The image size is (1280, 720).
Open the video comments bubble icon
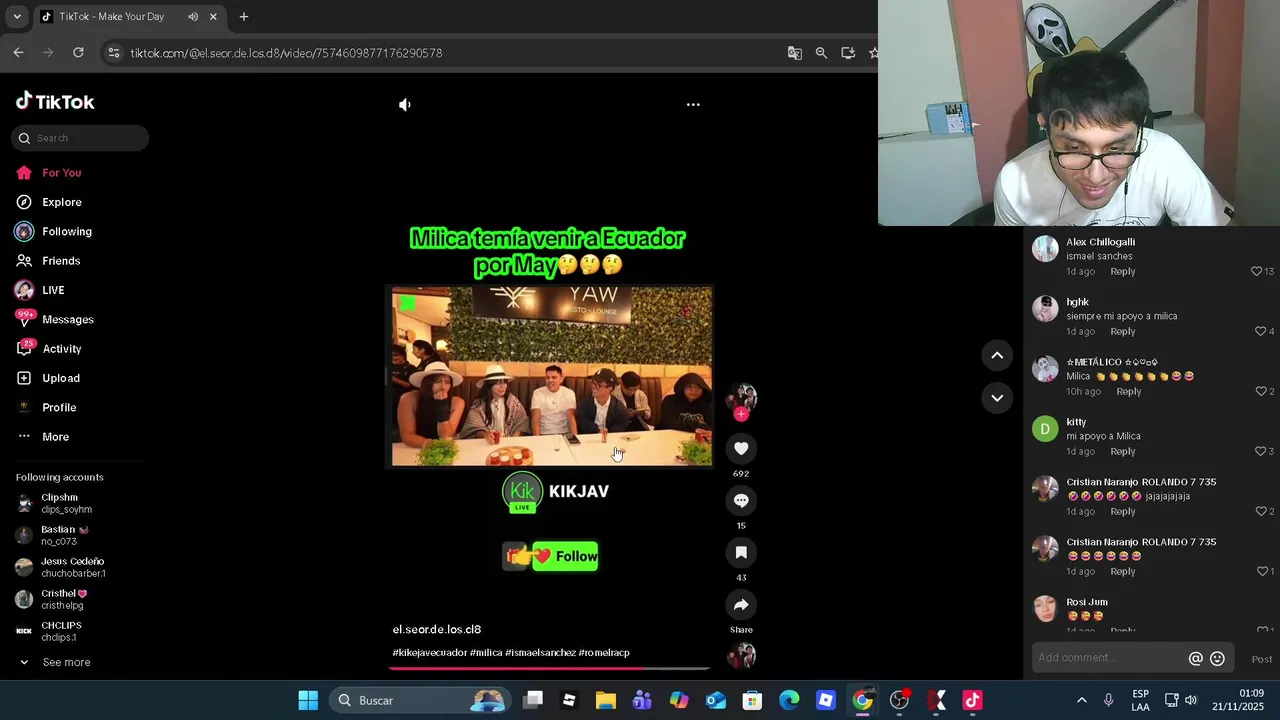[741, 500]
